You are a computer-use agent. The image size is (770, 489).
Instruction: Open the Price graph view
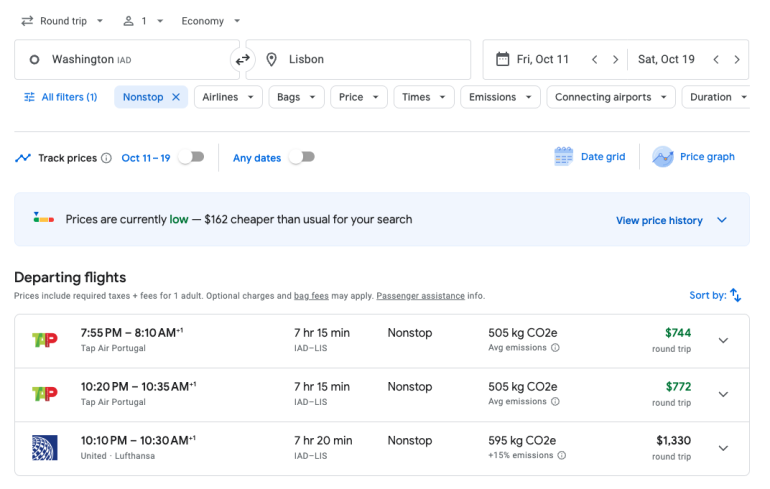(x=694, y=157)
